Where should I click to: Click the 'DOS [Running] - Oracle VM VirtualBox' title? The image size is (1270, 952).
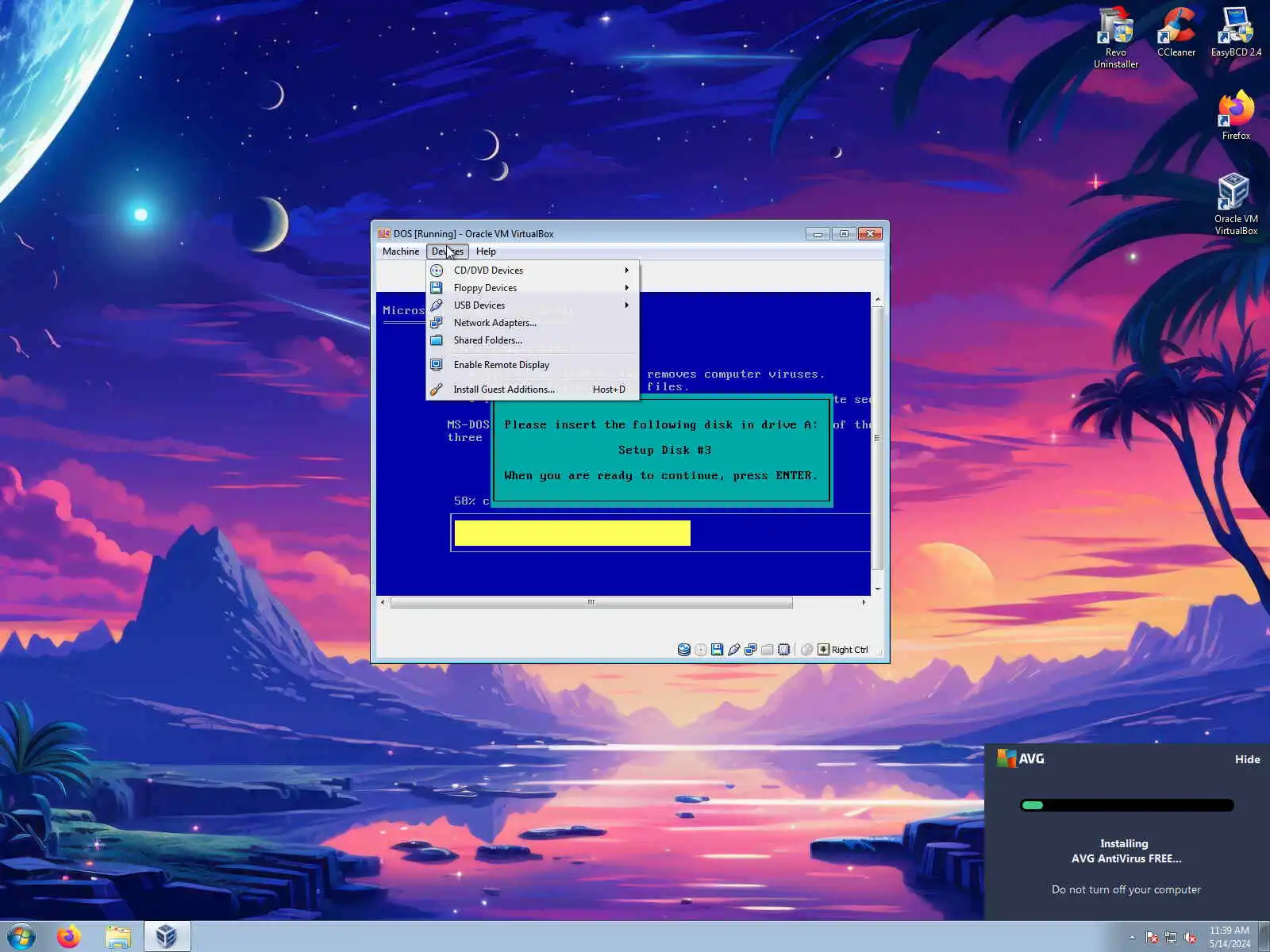click(x=474, y=233)
